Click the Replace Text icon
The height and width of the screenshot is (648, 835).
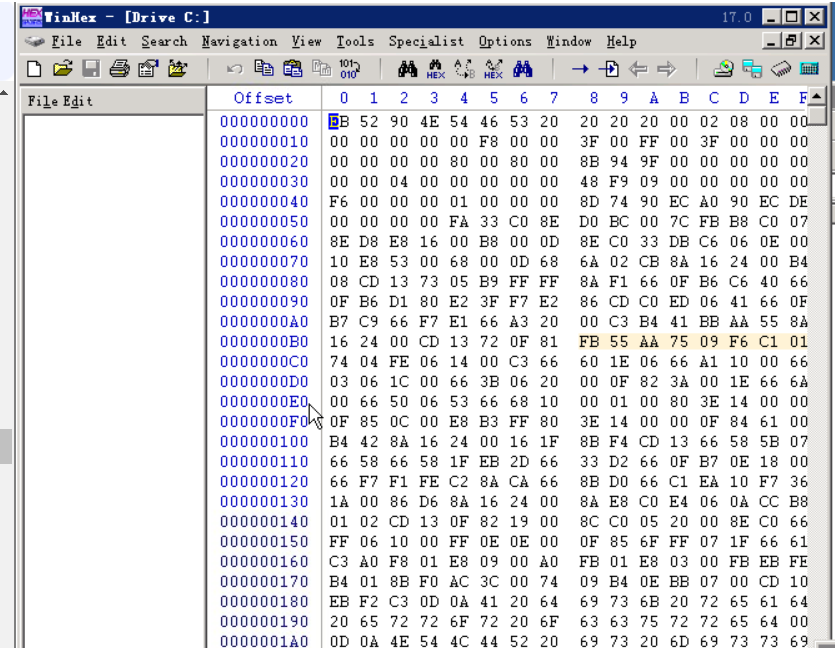pyautogui.click(x=464, y=69)
